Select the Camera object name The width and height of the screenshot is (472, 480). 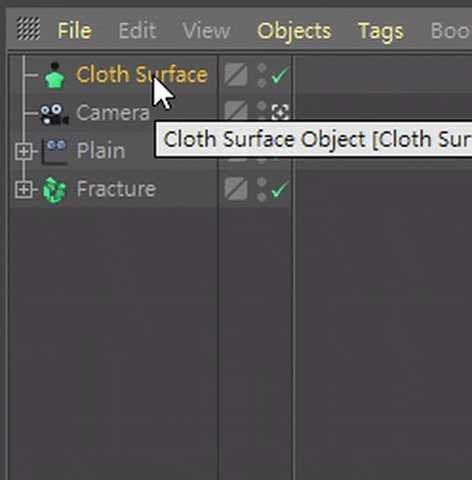pyautogui.click(x=113, y=113)
